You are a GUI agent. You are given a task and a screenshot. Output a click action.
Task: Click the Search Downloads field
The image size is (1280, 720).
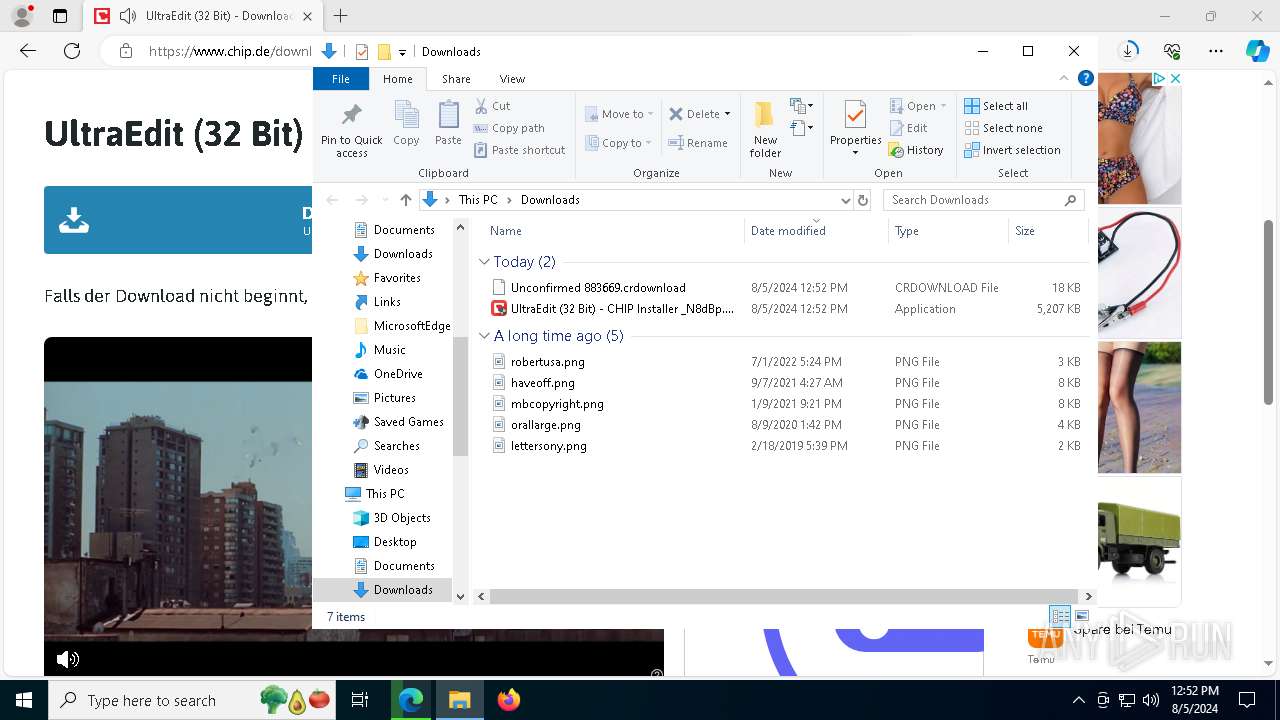[x=984, y=200]
